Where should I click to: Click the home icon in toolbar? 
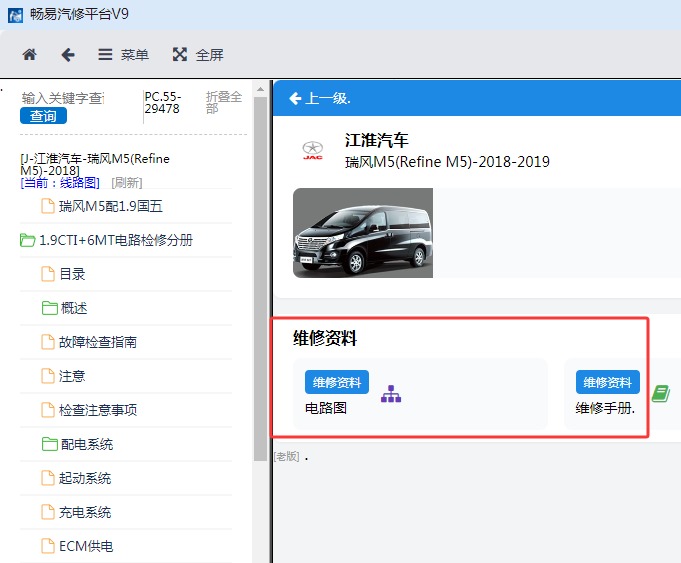tap(30, 55)
